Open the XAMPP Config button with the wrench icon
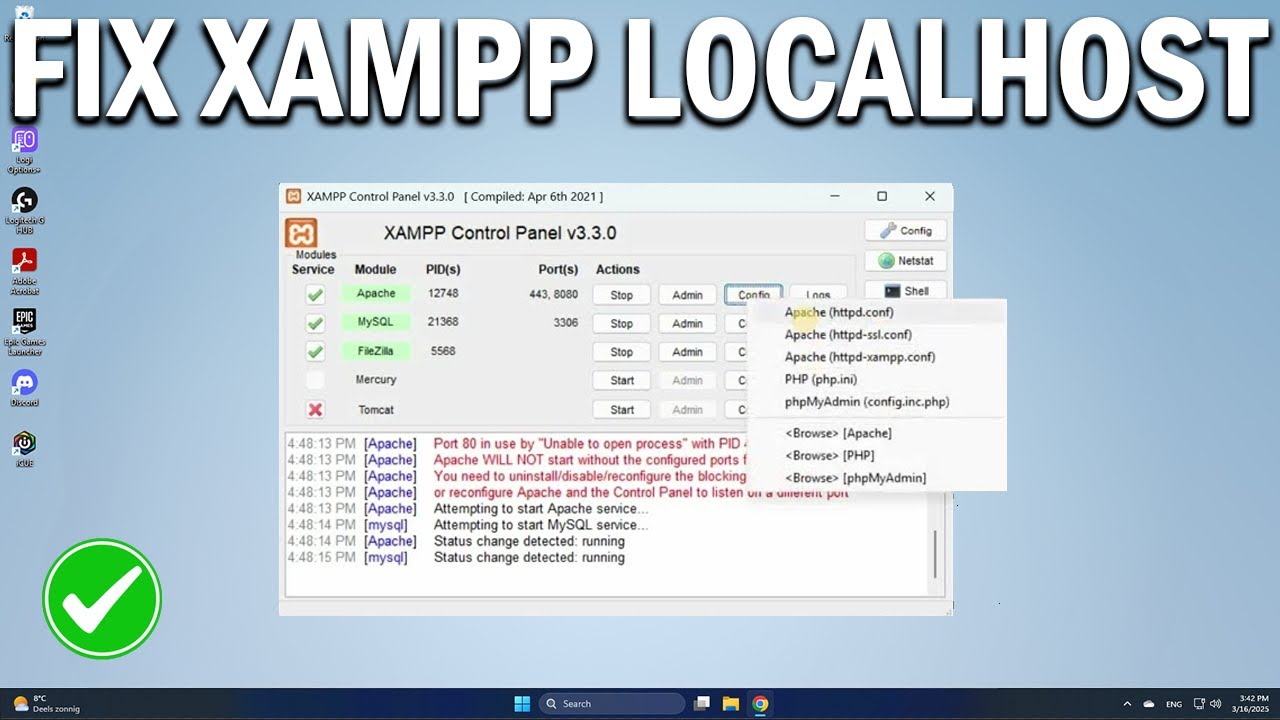 point(905,231)
